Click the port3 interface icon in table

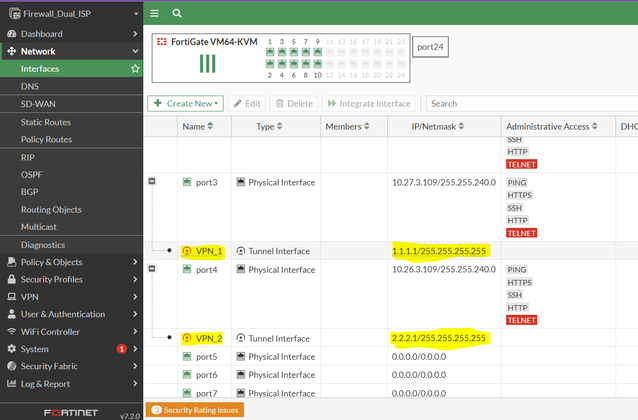[x=187, y=182]
